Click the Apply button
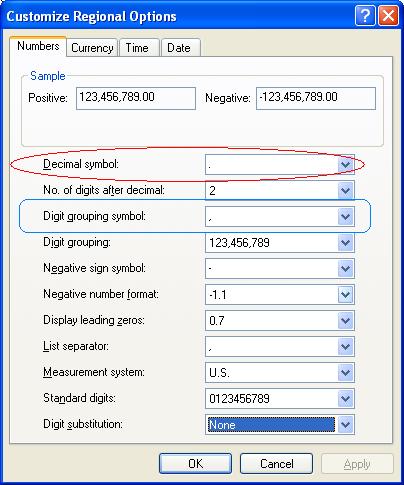This screenshot has height=485, width=404. pos(357,464)
